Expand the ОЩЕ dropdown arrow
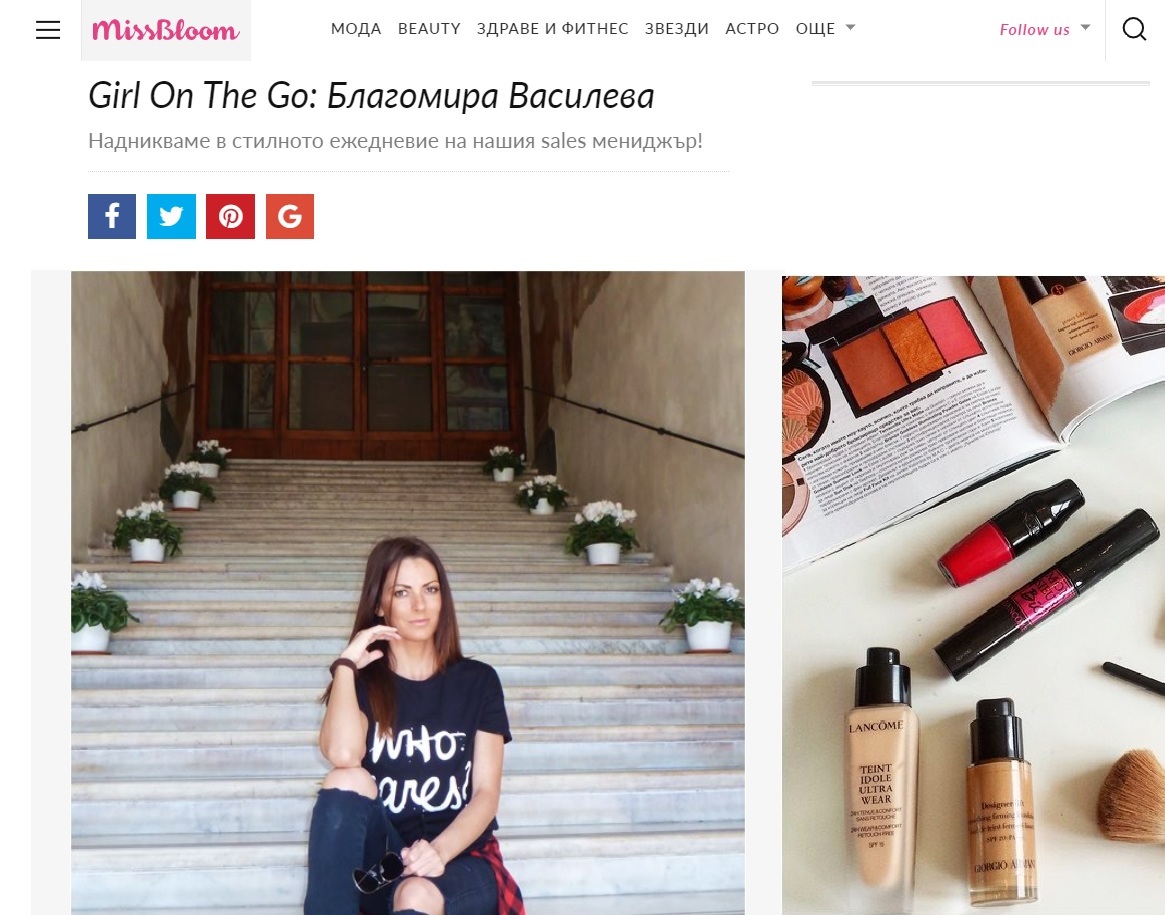1165x915 pixels. [x=851, y=27]
